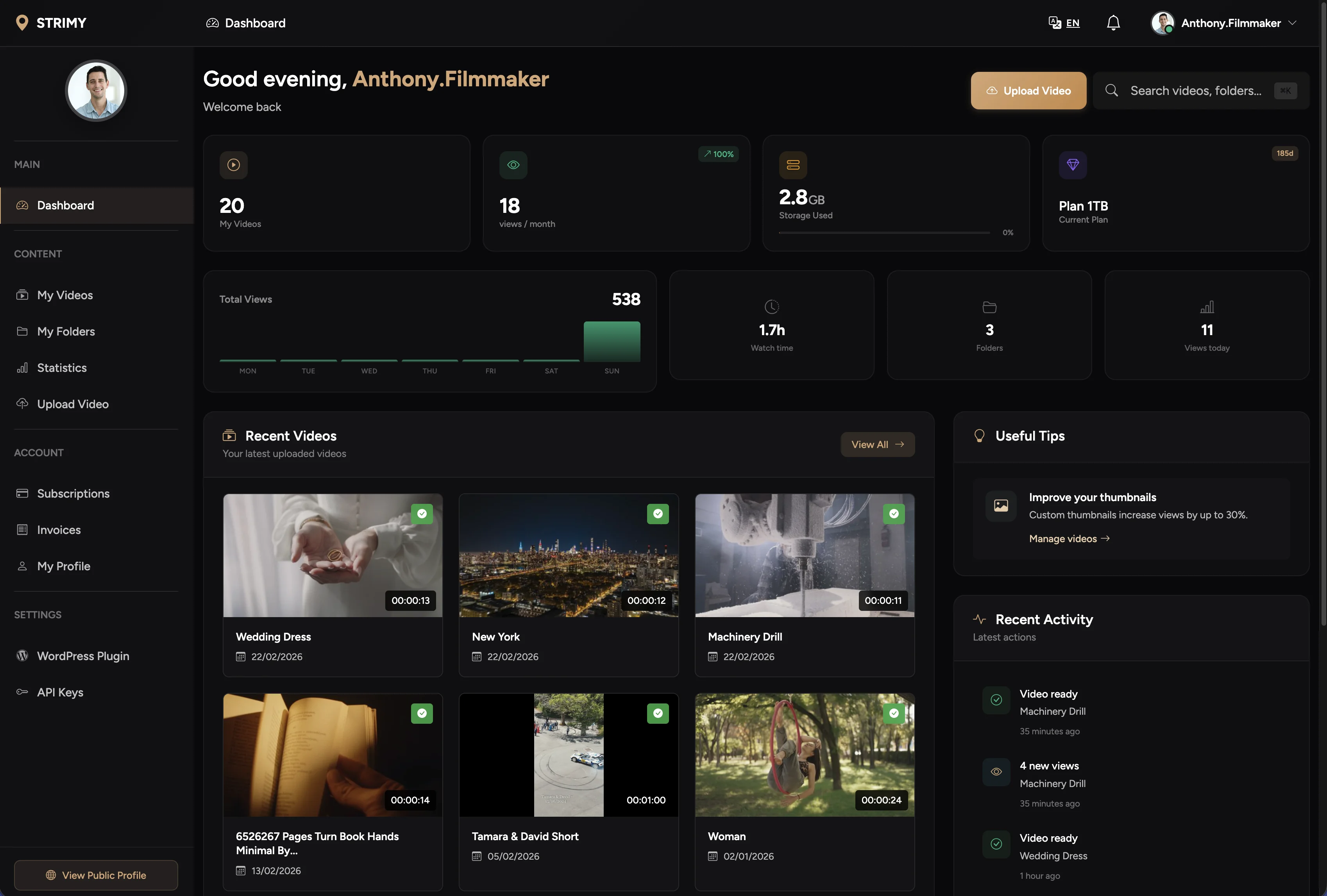Toggle the green checkmark on New York video

(x=658, y=514)
